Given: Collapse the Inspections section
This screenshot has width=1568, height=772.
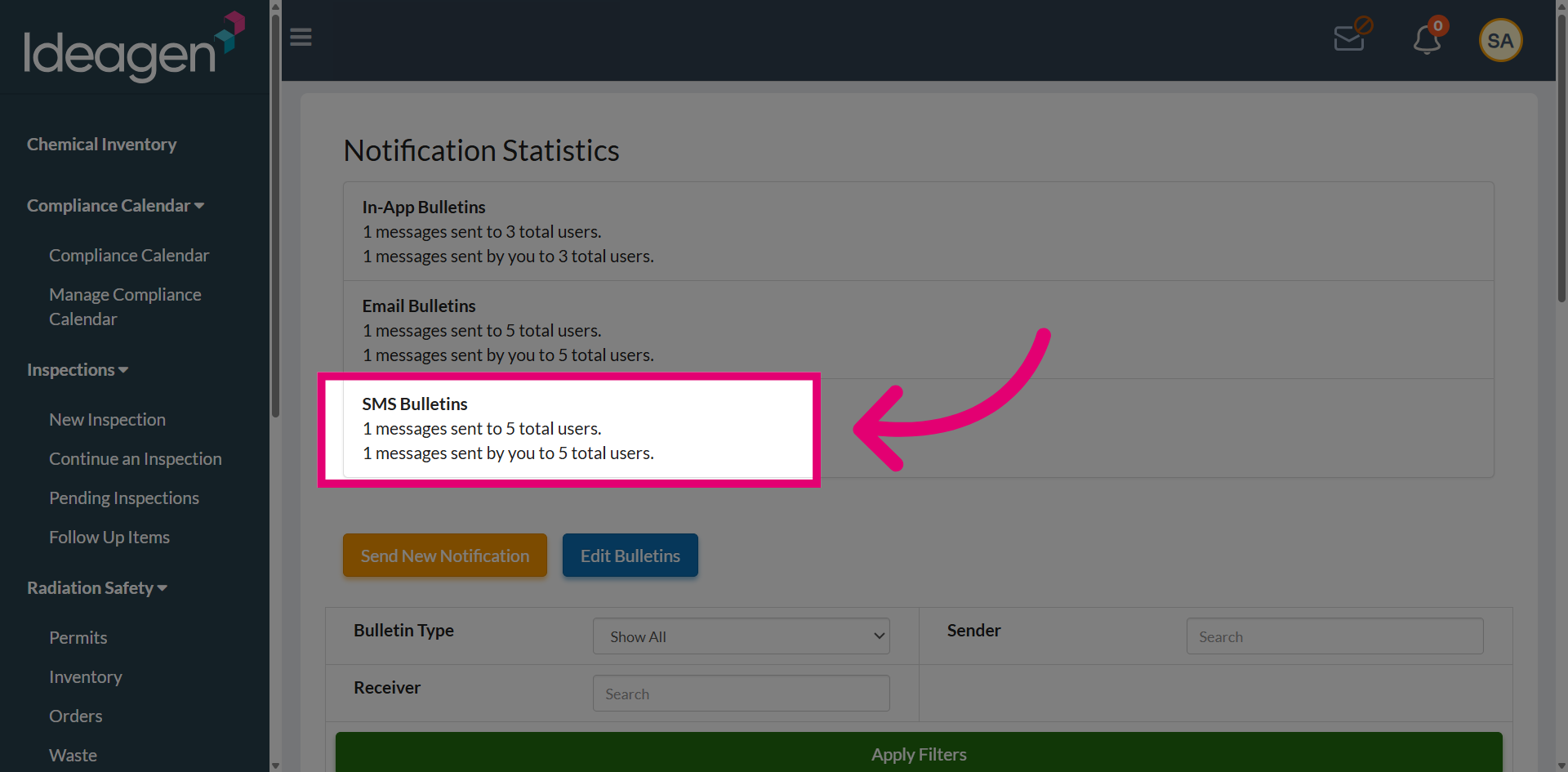Looking at the screenshot, I should (x=78, y=370).
